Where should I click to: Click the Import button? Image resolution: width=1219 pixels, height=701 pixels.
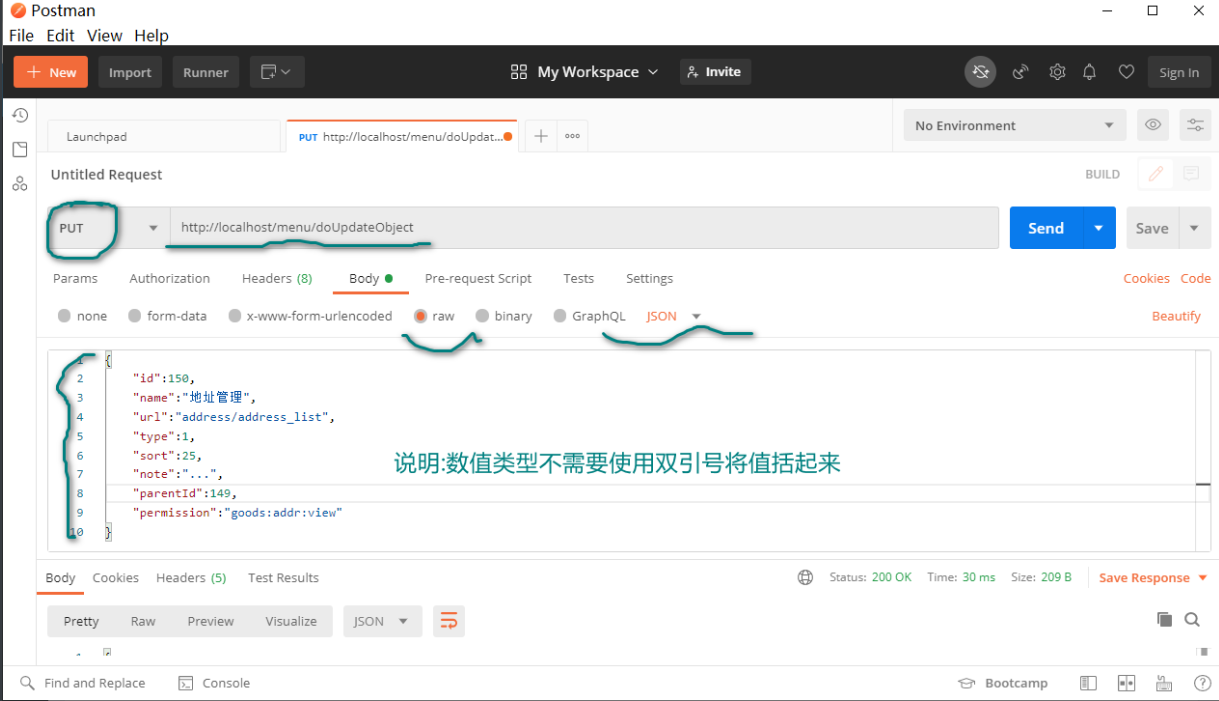(130, 72)
